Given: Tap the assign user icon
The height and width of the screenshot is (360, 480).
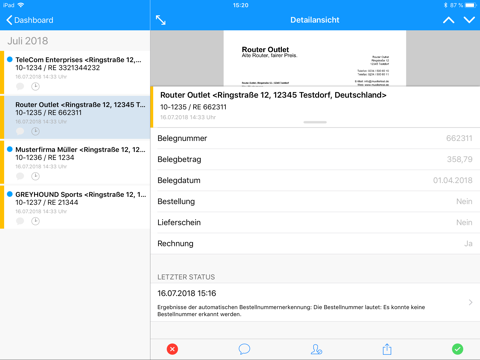Looking at the screenshot, I should [316, 349].
